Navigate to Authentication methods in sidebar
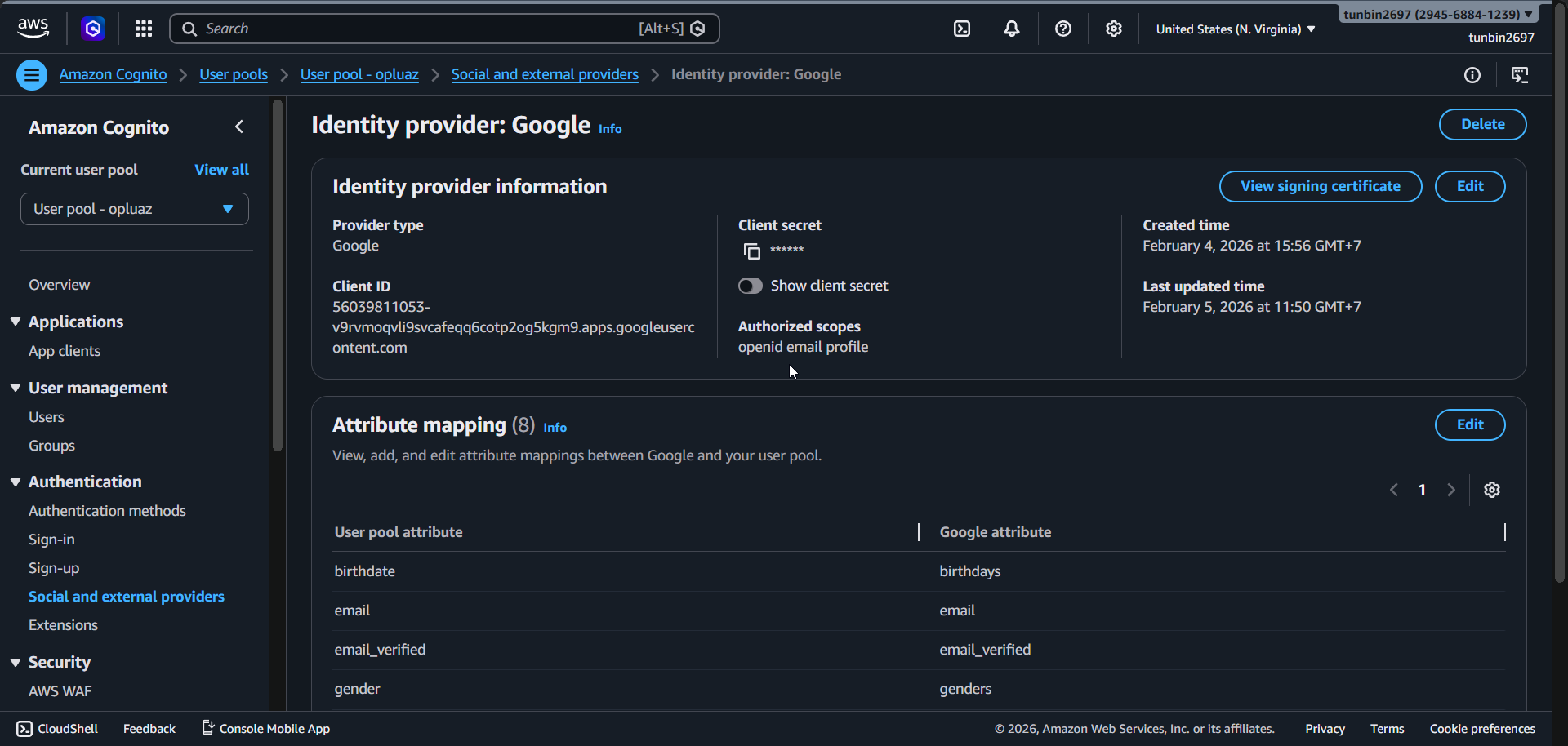1568x746 pixels. tap(107, 510)
